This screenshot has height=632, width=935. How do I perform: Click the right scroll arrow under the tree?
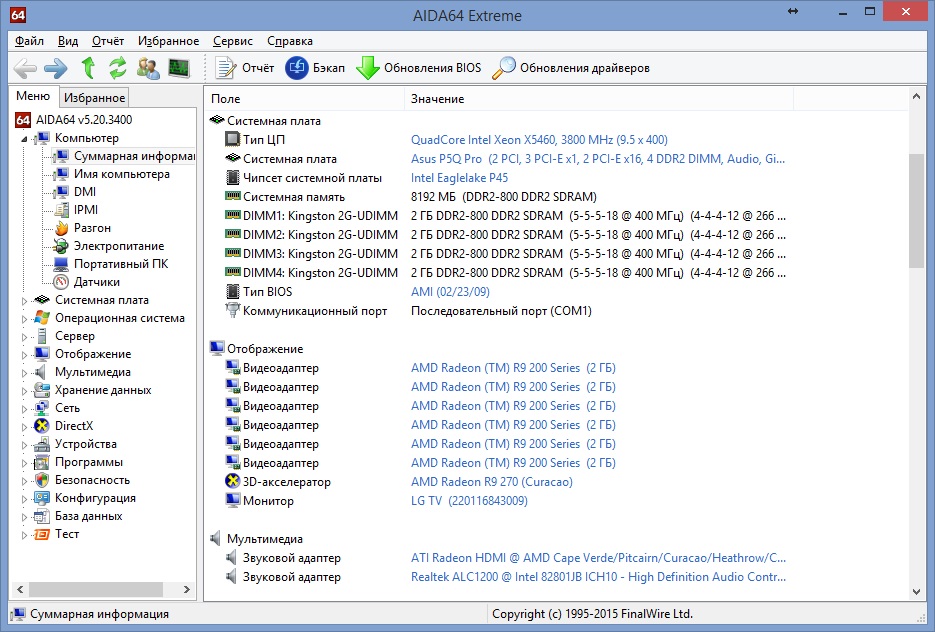pyautogui.click(x=187, y=590)
